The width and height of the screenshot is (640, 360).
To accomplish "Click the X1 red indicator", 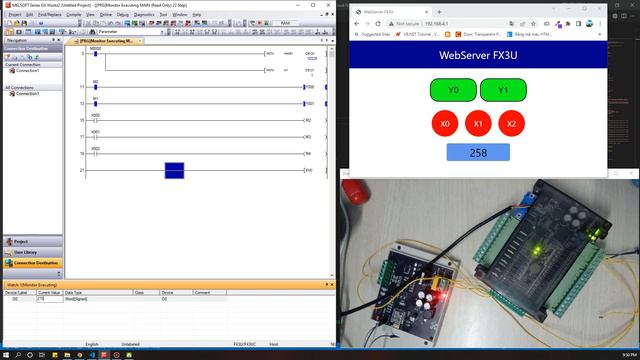I will point(478,123).
